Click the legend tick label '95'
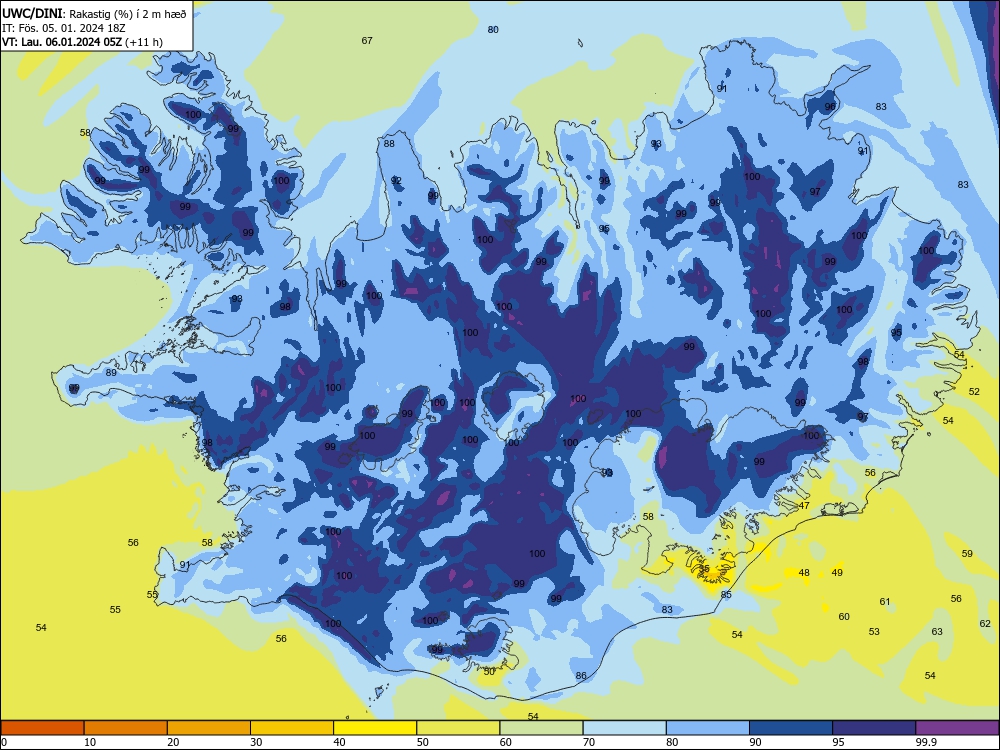This screenshot has width=1000, height=750. (838, 742)
